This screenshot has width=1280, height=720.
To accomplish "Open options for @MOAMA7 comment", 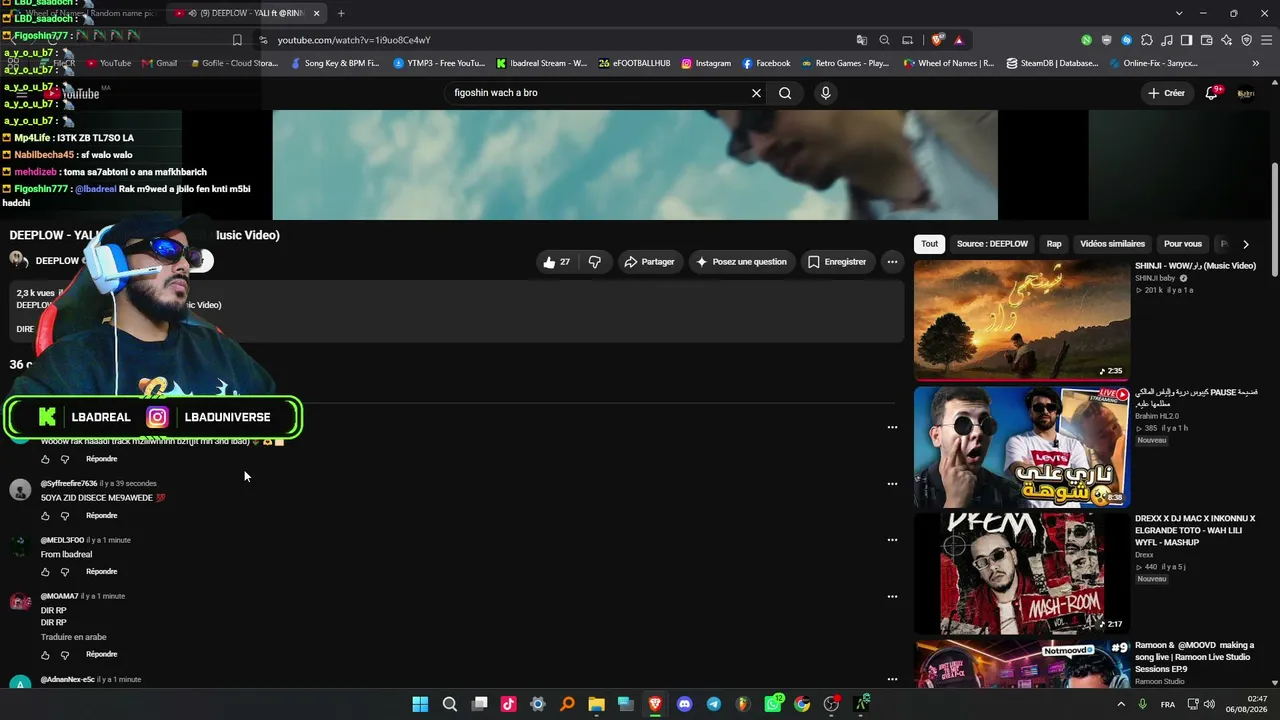I will (x=892, y=597).
